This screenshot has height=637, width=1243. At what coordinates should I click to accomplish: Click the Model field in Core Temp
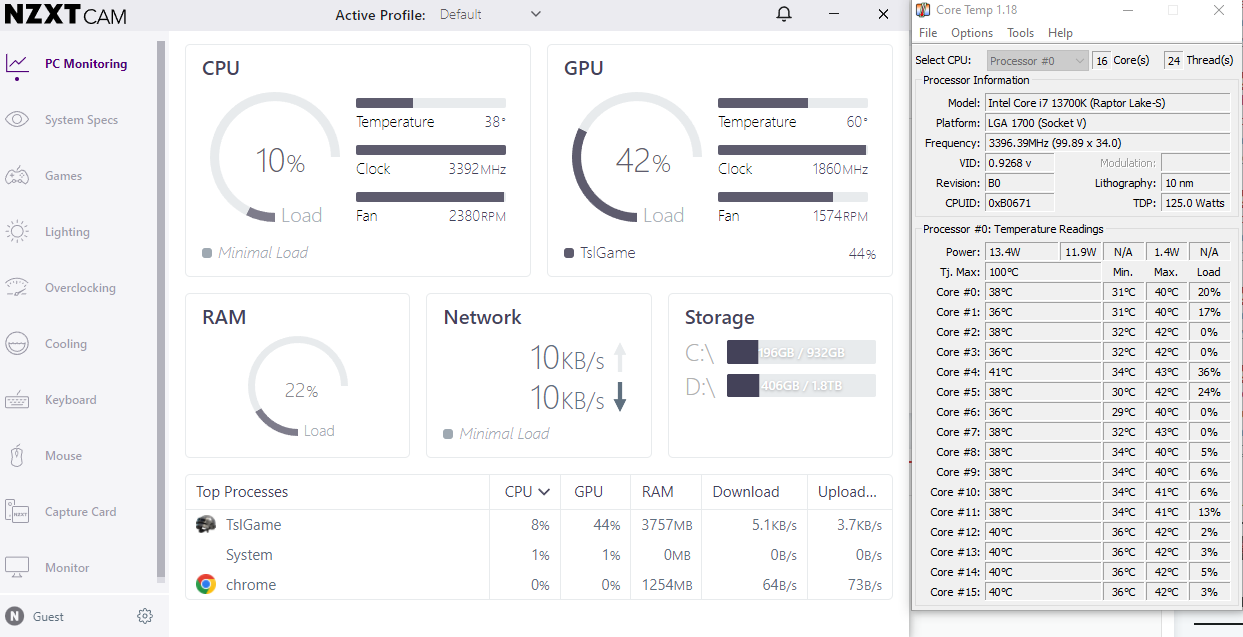(1108, 103)
